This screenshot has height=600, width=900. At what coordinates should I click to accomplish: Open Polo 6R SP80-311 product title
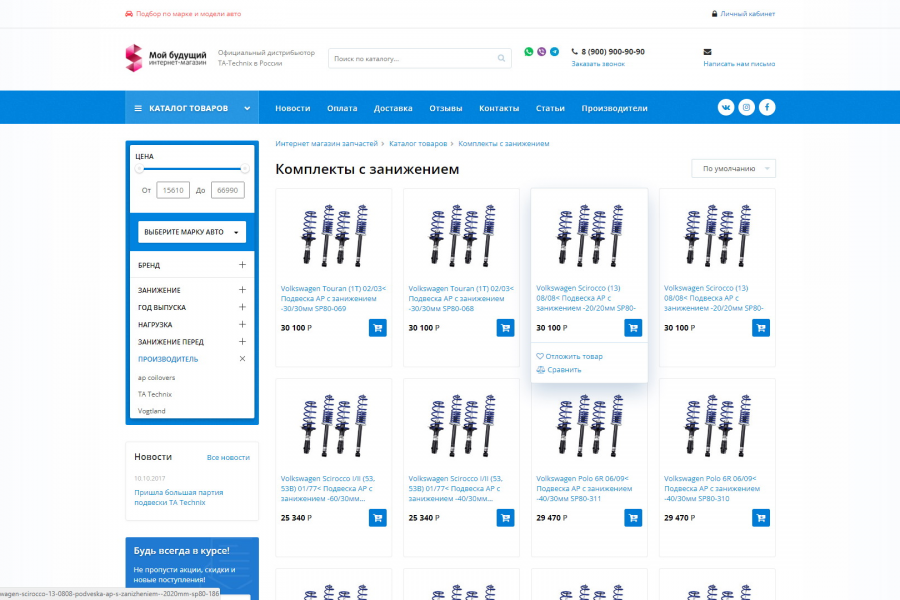point(584,489)
